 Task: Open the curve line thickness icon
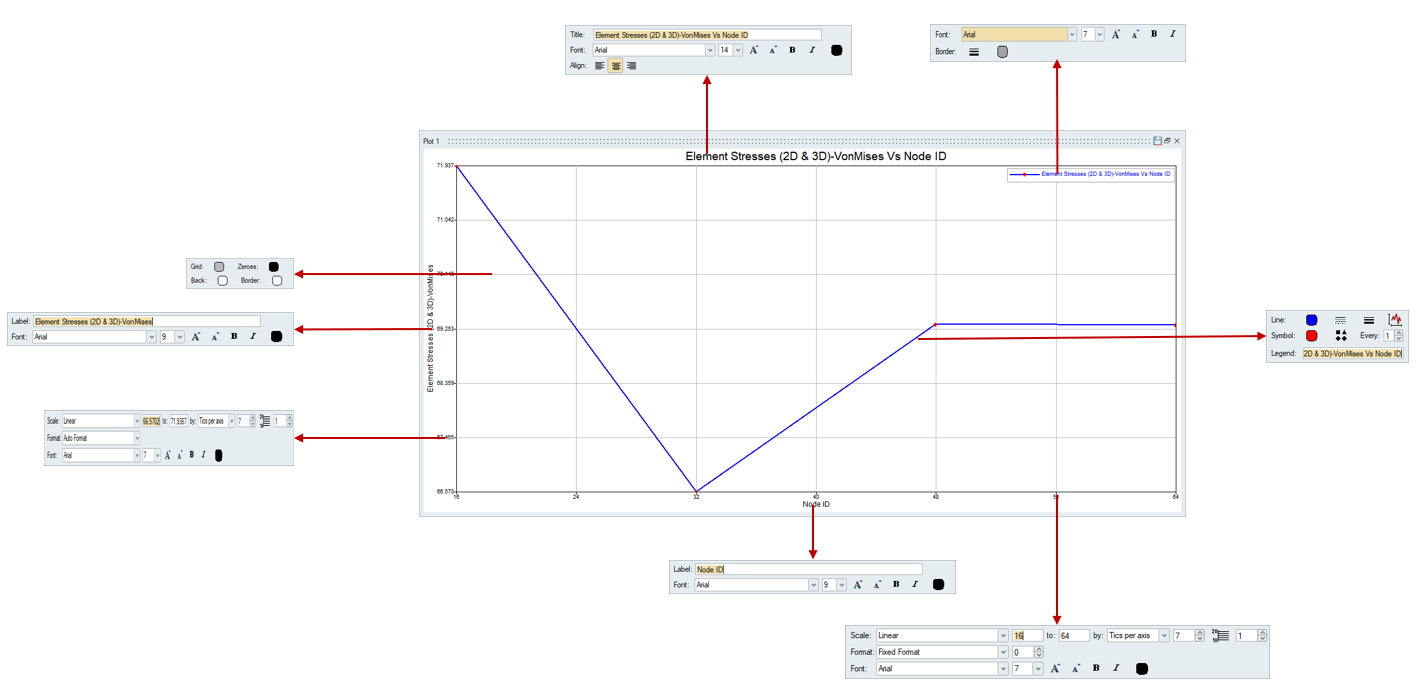(1369, 320)
